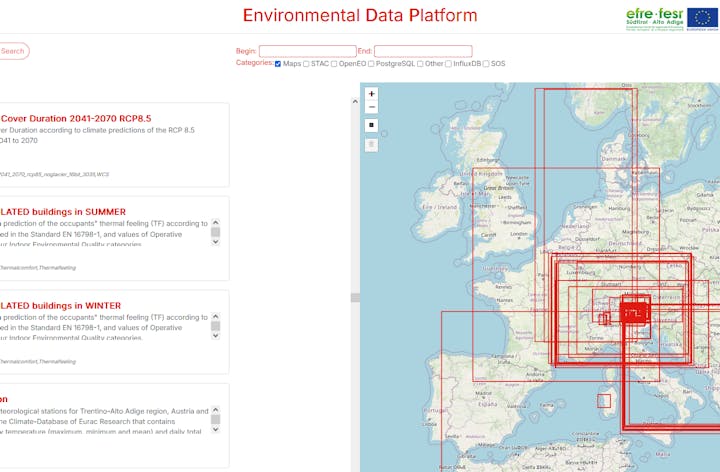The height and width of the screenshot is (472, 720).
Task: Click down arrow in SUMMER card description
Action: pos(215,242)
